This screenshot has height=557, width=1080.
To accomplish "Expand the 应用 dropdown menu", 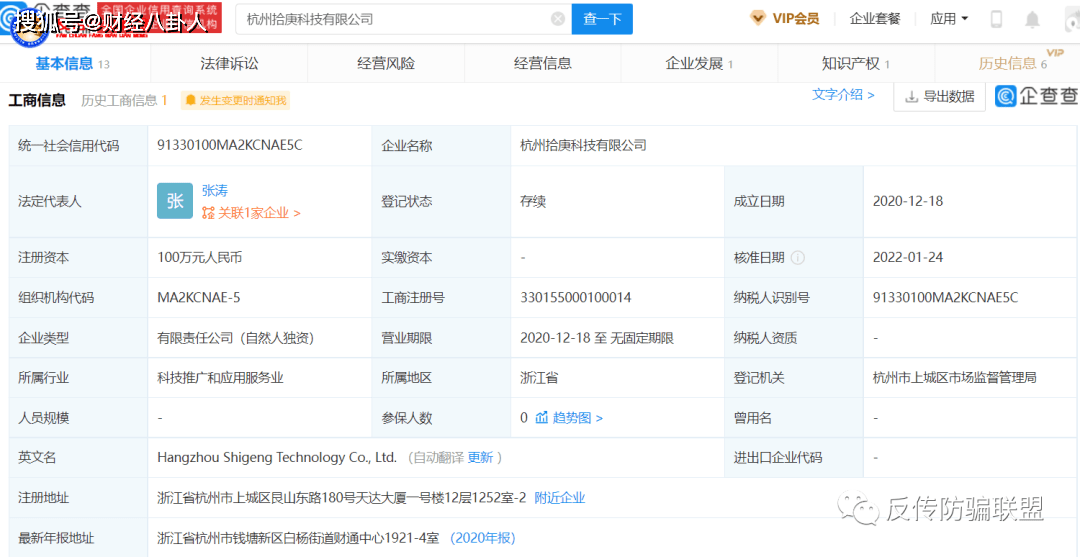I will pyautogui.click(x=948, y=19).
